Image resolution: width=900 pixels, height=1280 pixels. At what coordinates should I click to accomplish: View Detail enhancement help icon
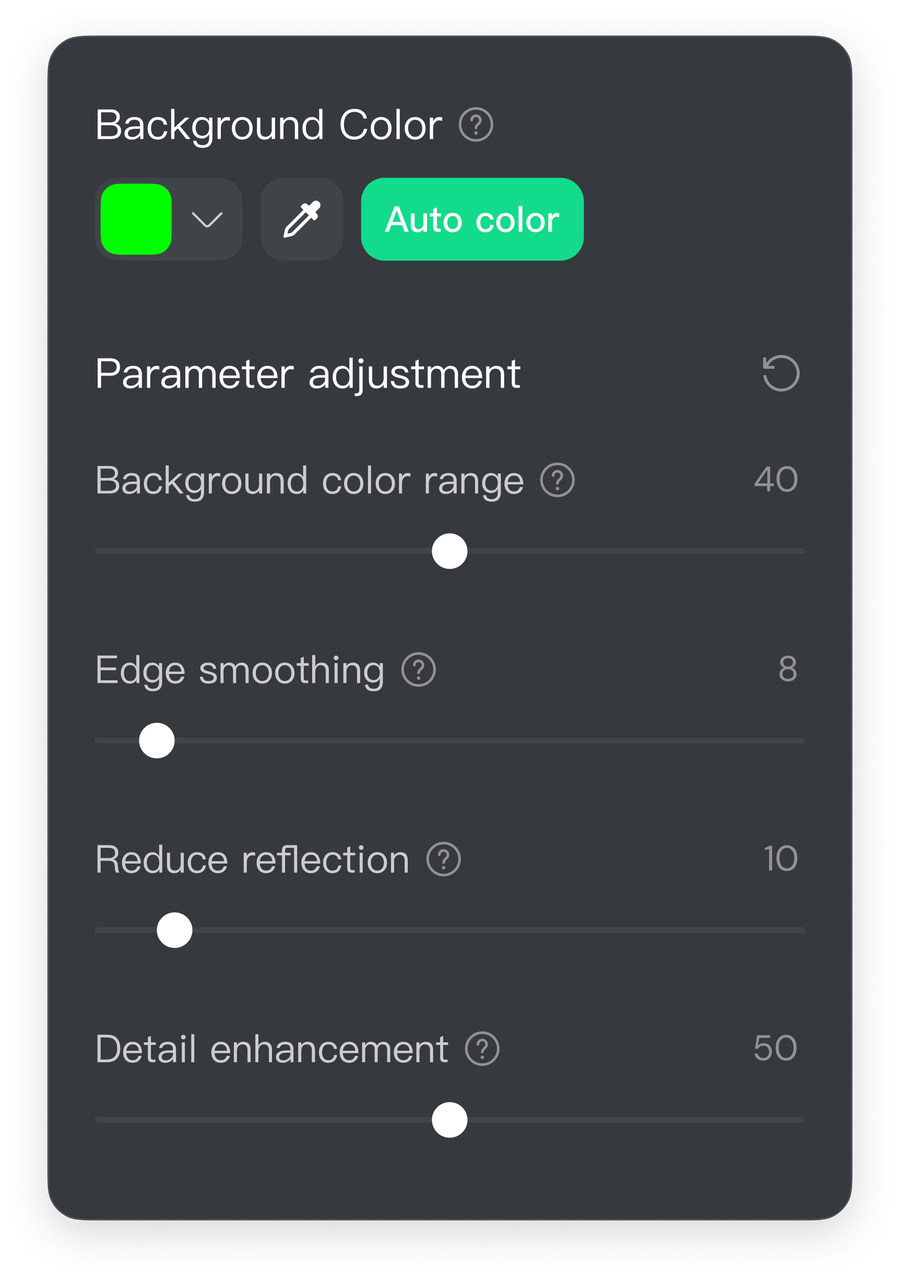(482, 1049)
